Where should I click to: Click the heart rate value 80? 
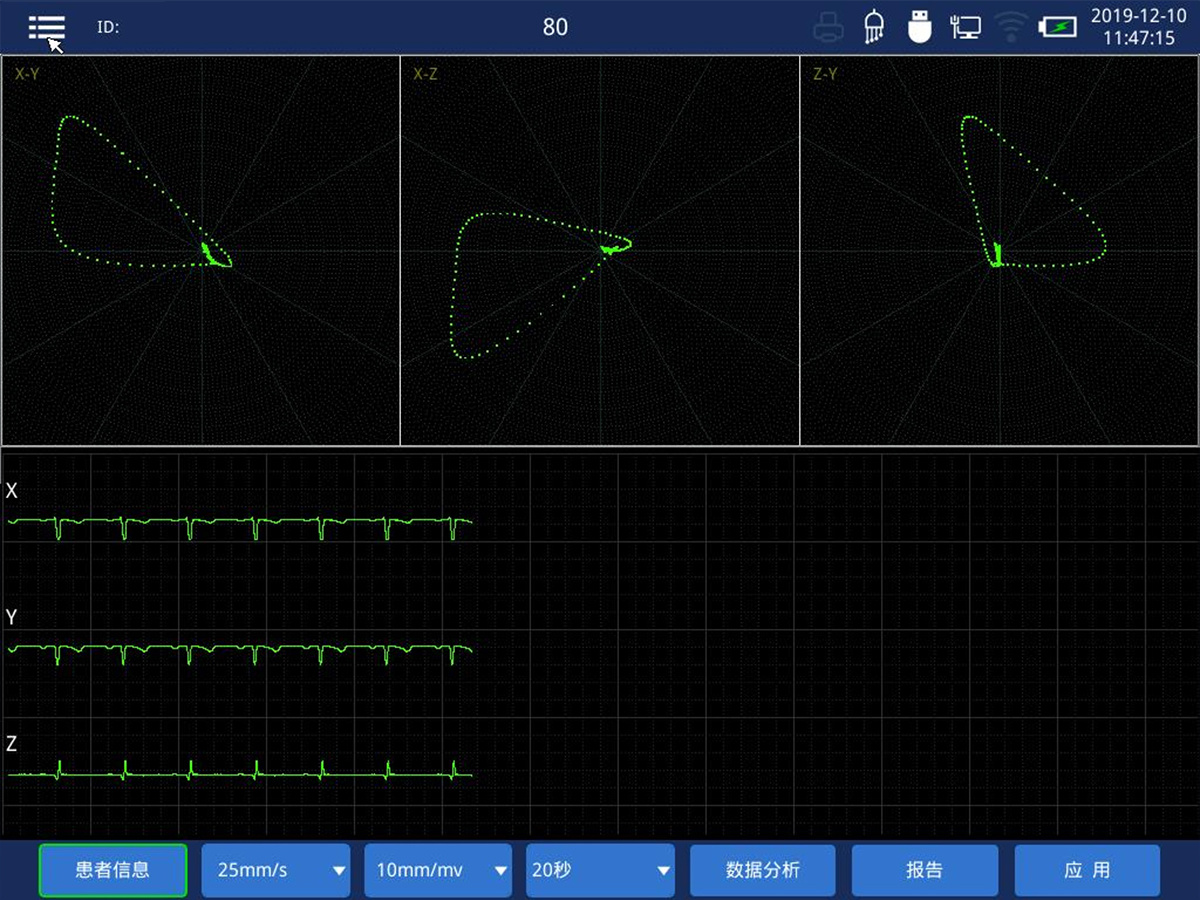tap(555, 27)
